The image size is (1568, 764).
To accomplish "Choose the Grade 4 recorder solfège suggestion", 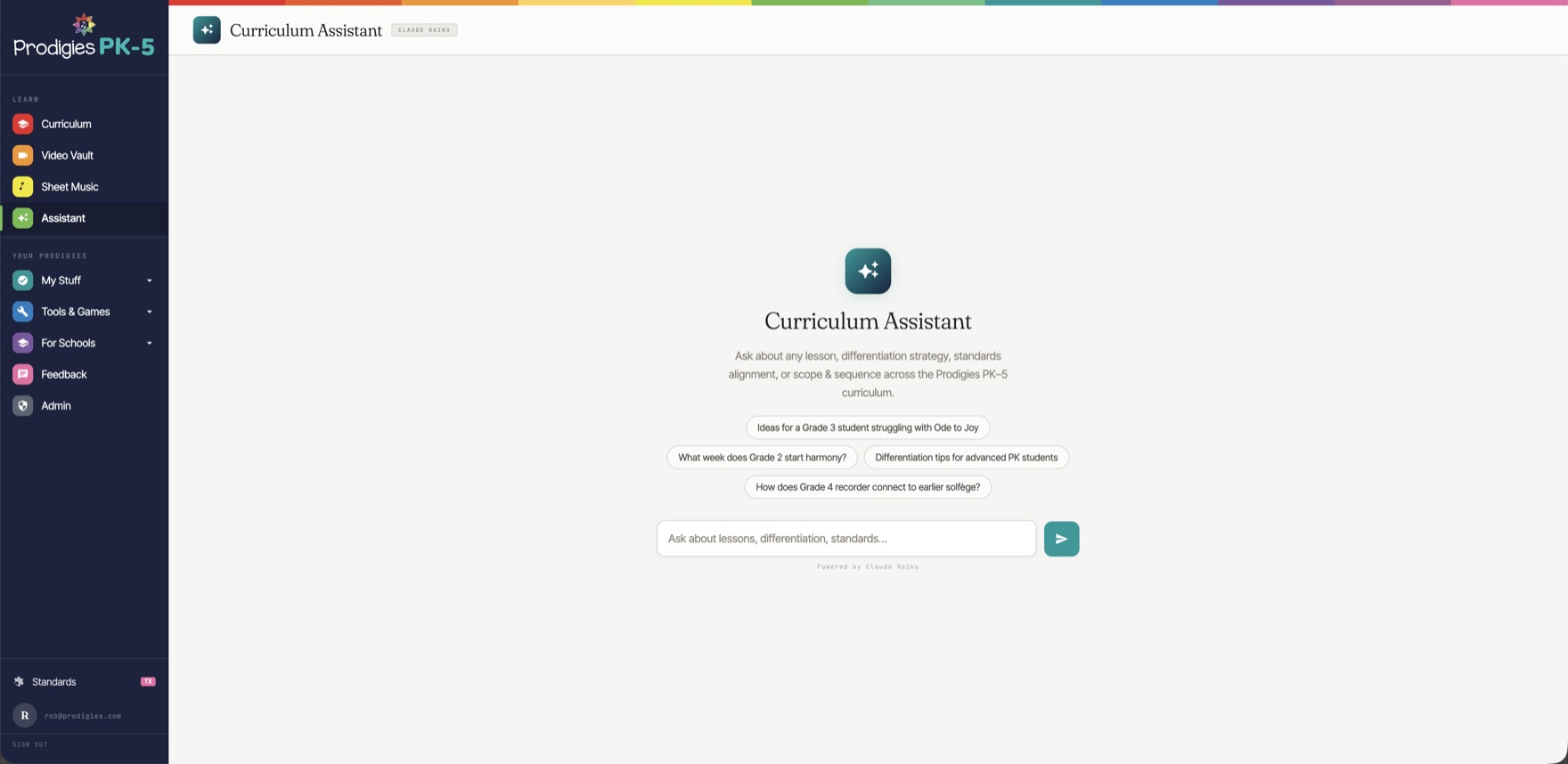I will click(x=868, y=487).
